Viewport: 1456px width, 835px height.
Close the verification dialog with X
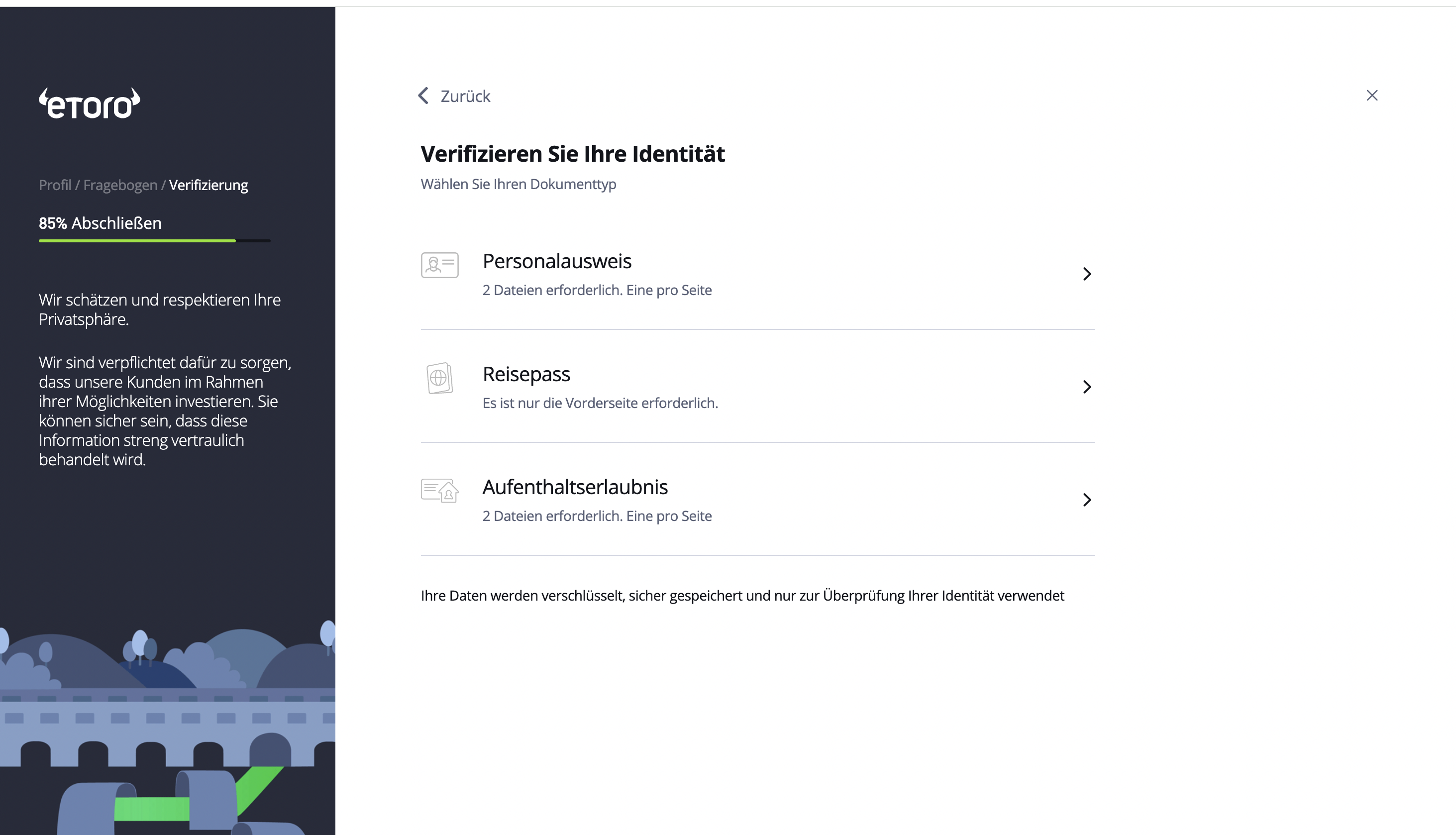(1372, 95)
